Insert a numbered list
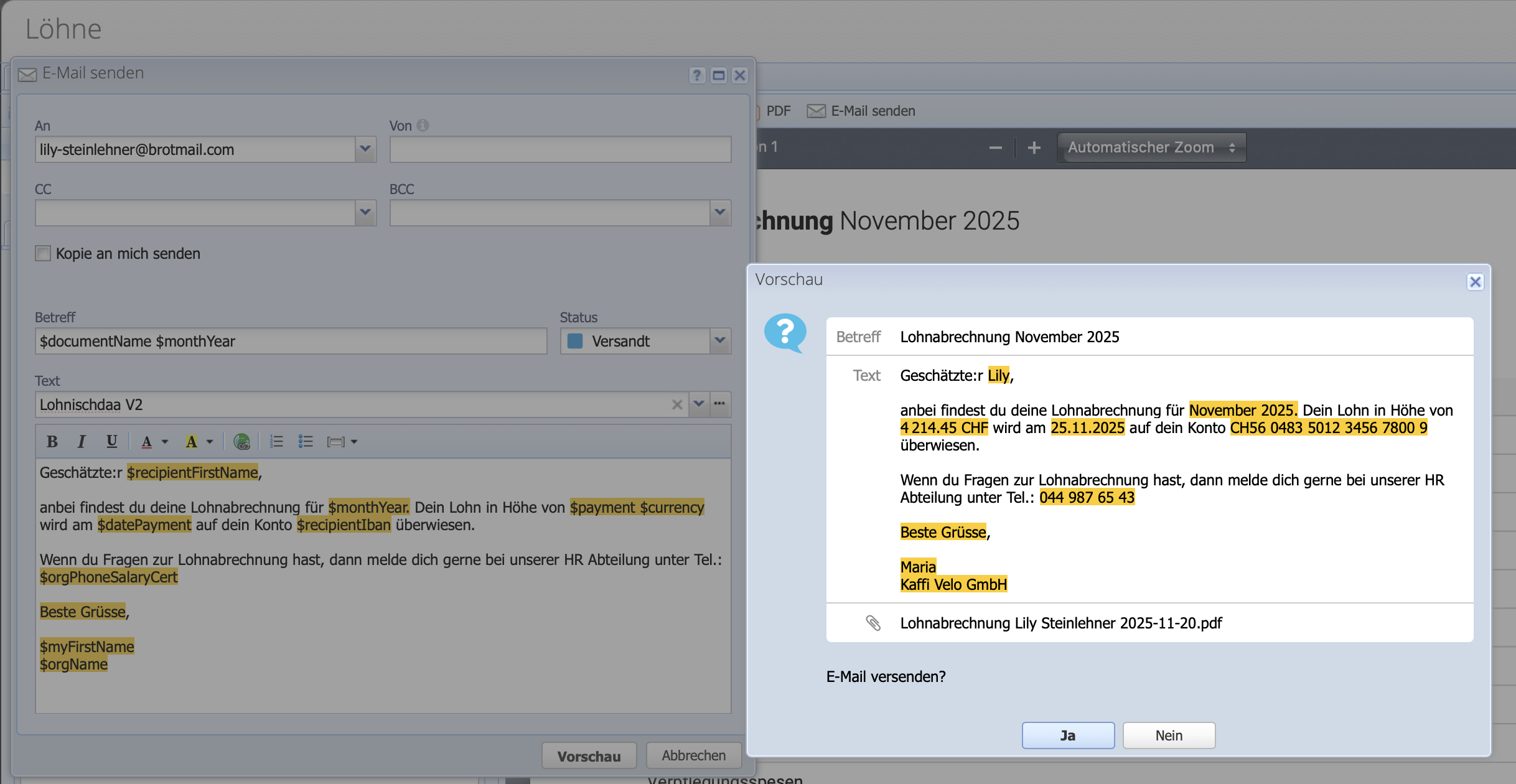 pos(276,442)
